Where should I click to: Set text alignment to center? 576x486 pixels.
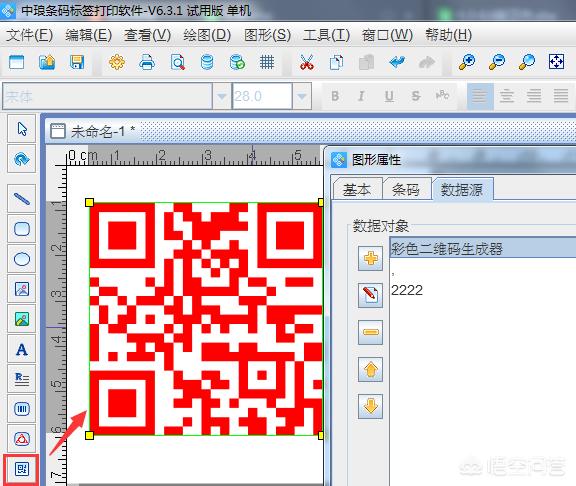click(x=507, y=96)
